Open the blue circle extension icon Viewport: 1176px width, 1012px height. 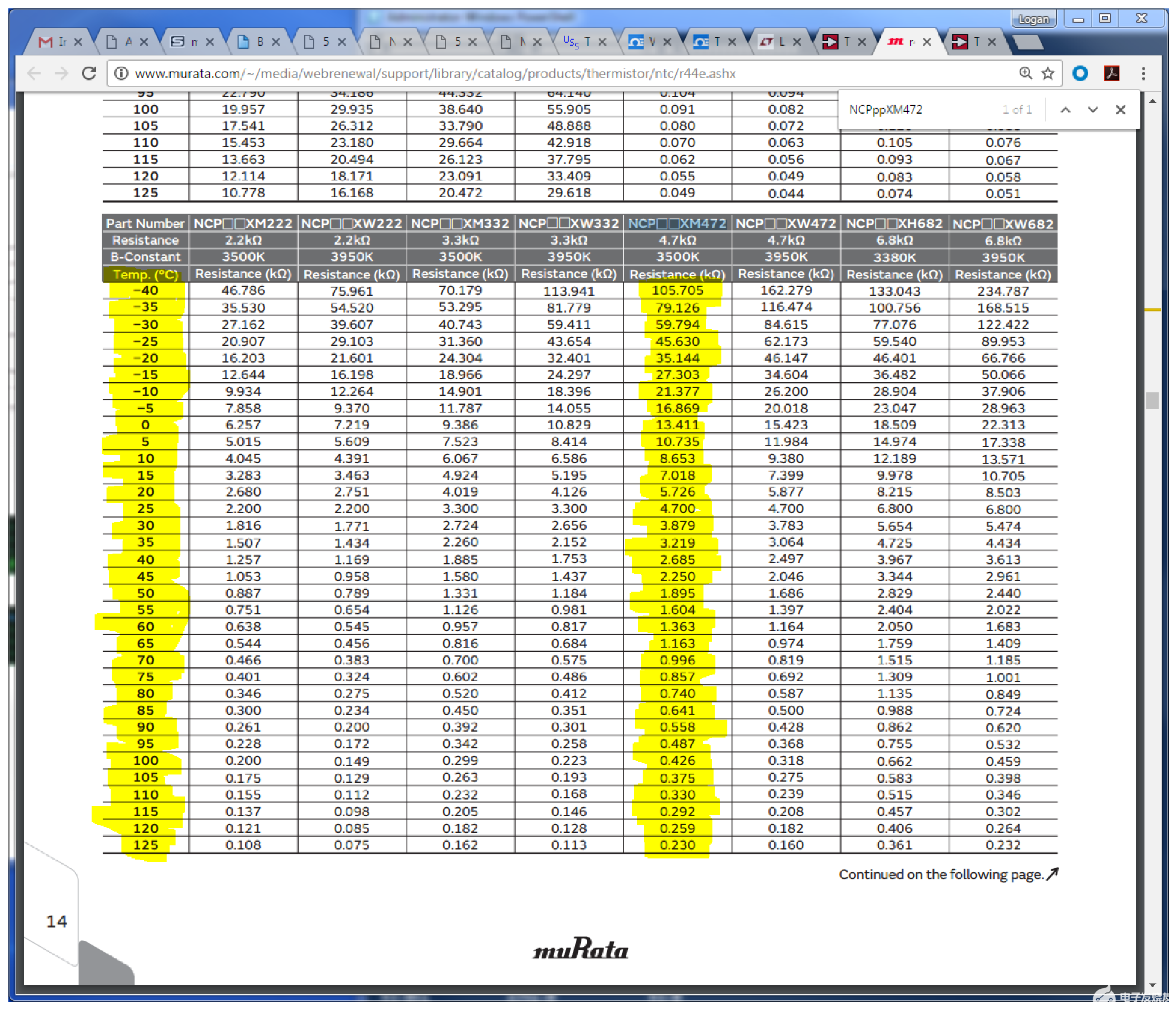click(x=1080, y=74)
